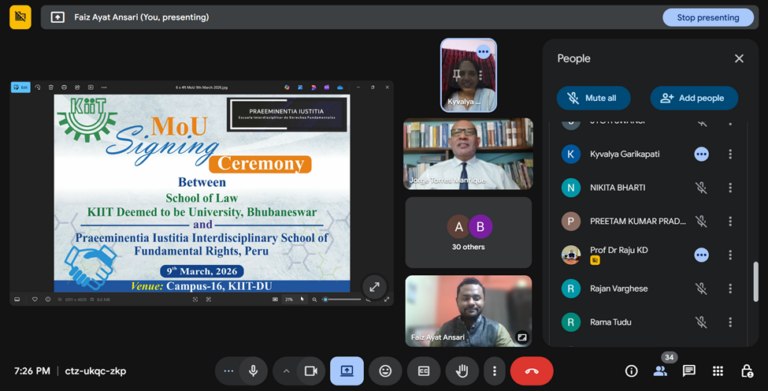Mute NIKITA BHARTI's microphone
Screen dimensions: 768x391
[701, 188]
